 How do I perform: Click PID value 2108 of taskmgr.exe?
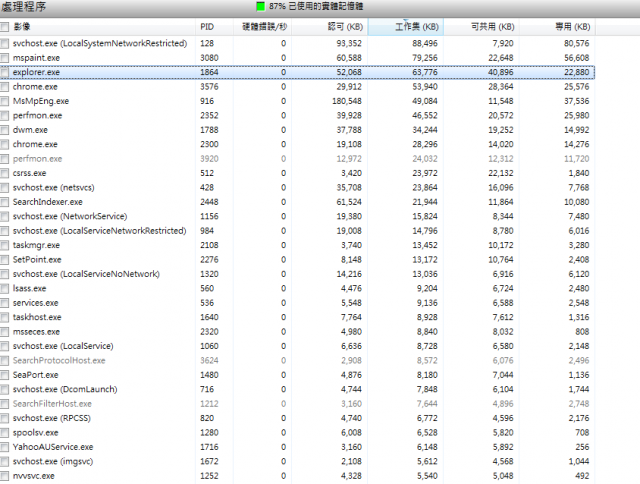[209, 245]
